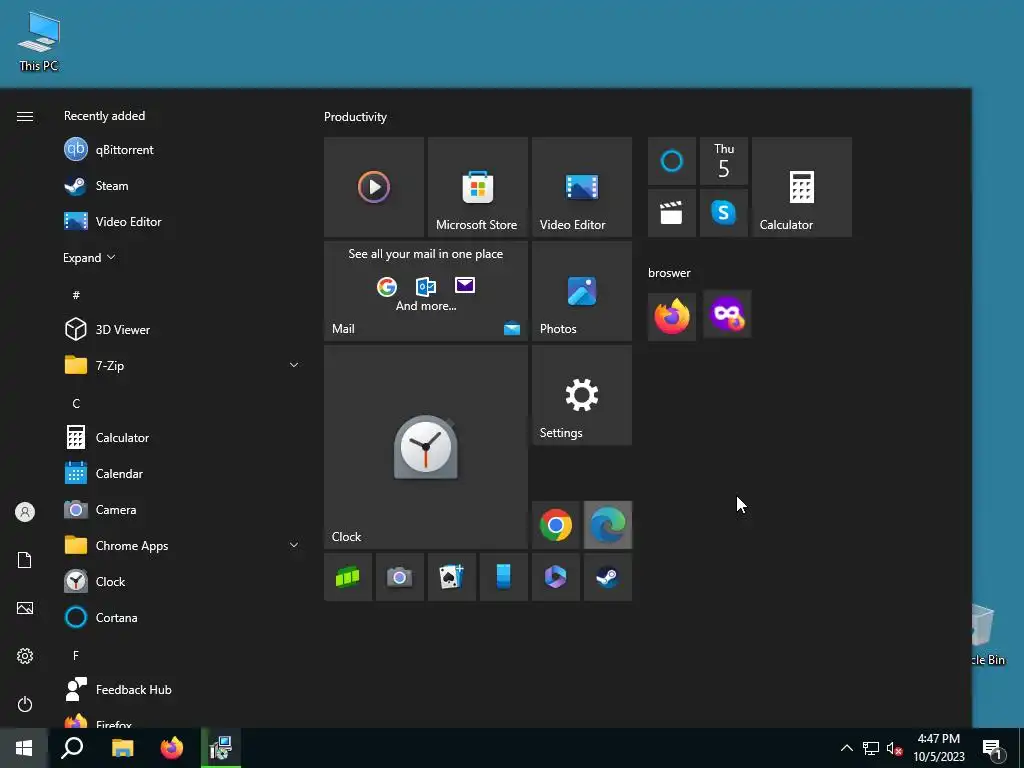1024x768 pixels.
Task: Open File Explorer from the taskbar
Action: (122, 748)
